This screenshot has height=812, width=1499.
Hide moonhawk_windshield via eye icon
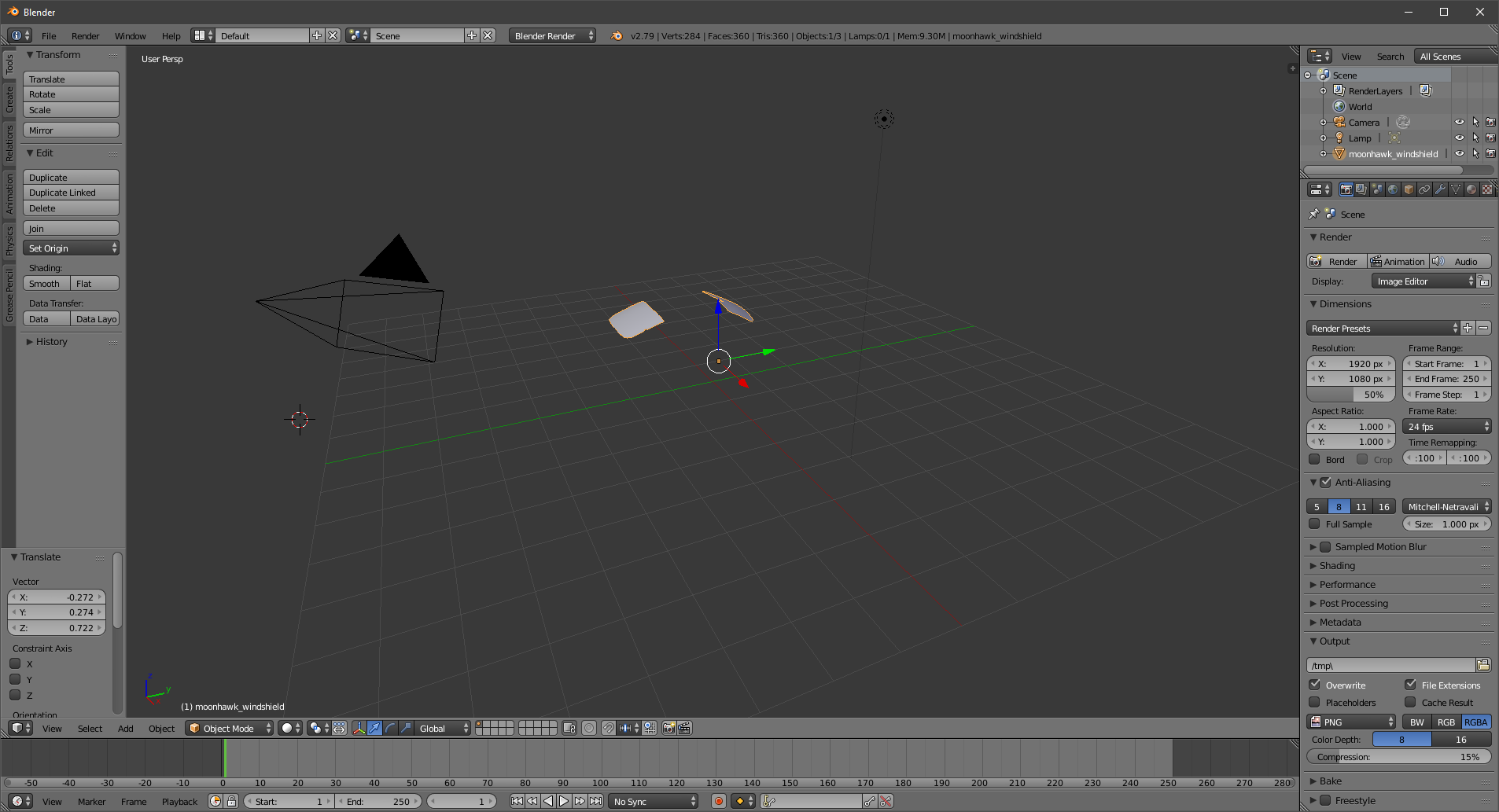1460,153
